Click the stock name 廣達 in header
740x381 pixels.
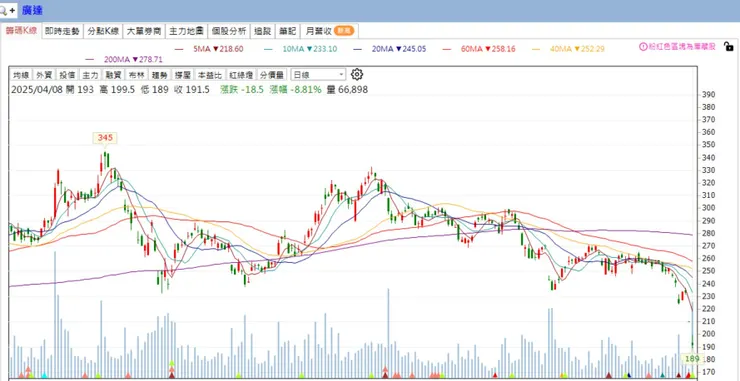(32, 10)
